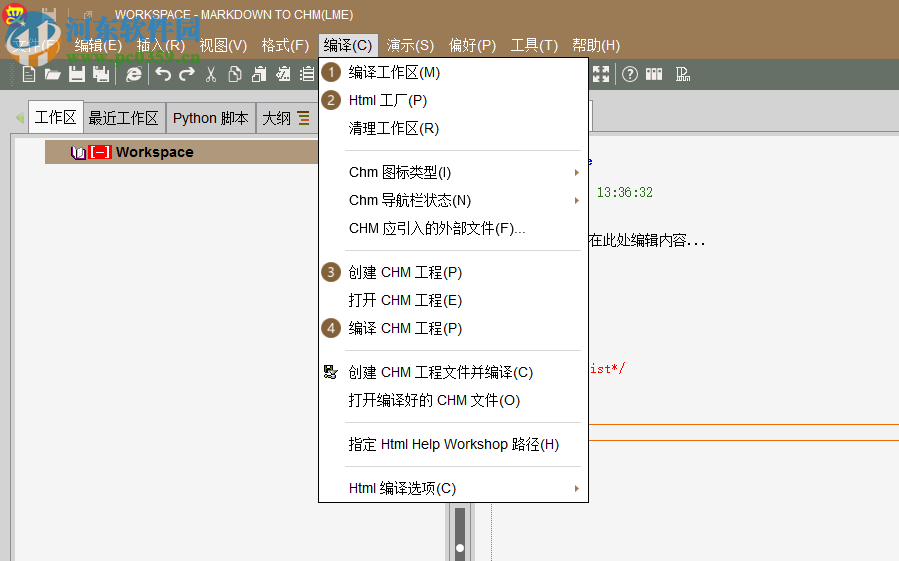Viewport: 899px width, 561px height.
Task: Click the paste special clipboard icon
Action: point(283,74)
